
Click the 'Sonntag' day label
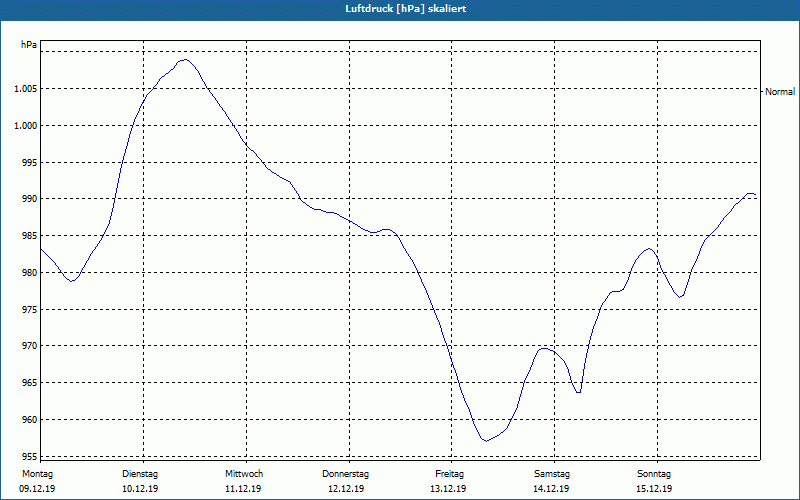coord(654,474)
